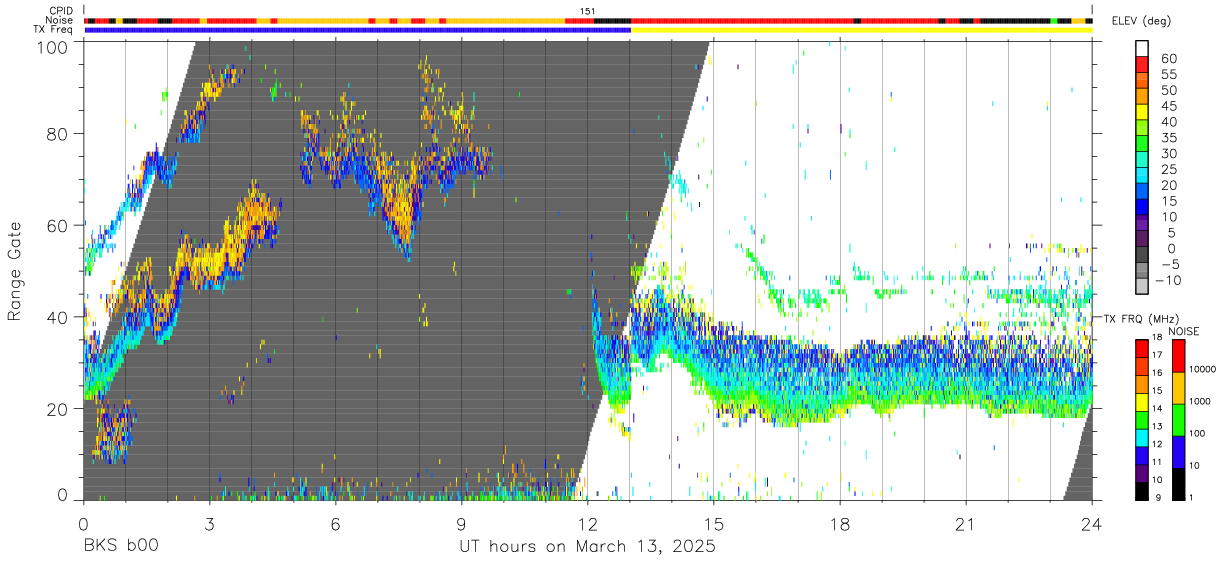Click the 'Range Gate' y-axis title
The width and height of the screenshot is (1228, 567).
(x=15, y=271)
